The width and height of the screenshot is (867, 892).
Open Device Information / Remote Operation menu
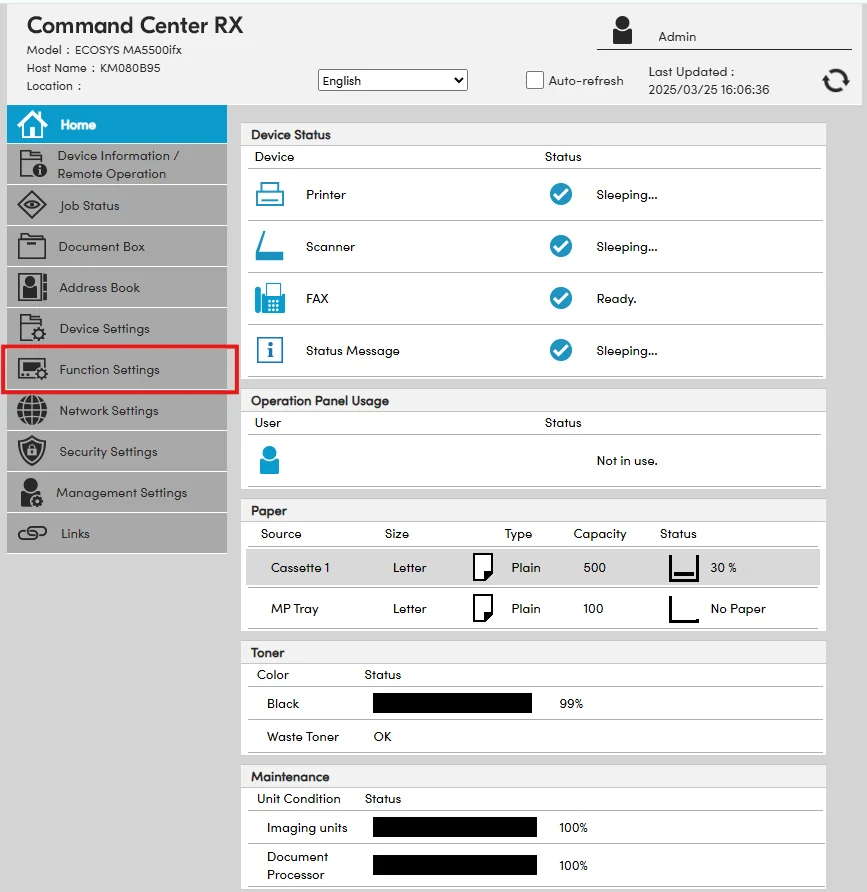(117, 165)
